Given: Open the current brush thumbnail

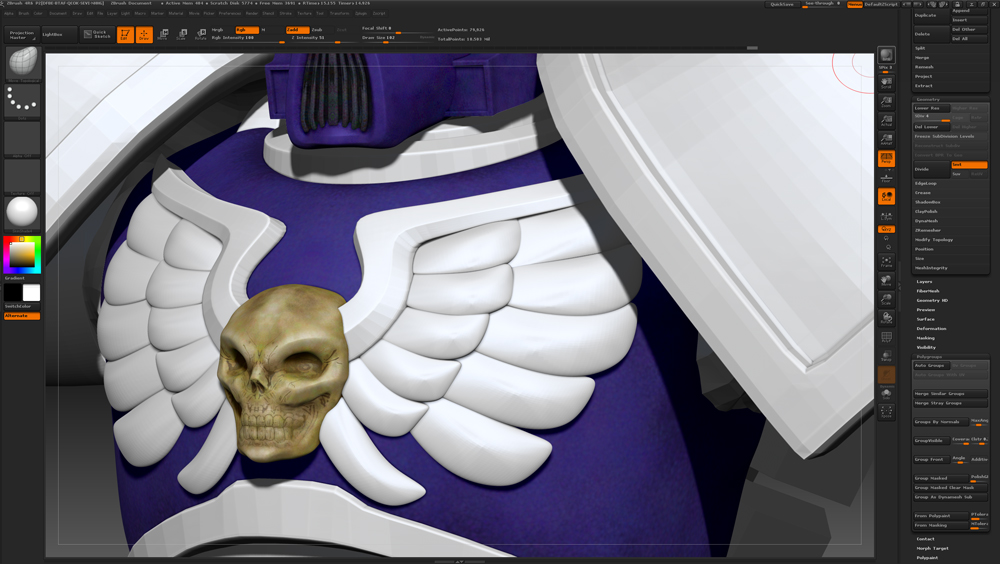Looking at the screenshot, I should pos(22,64).
